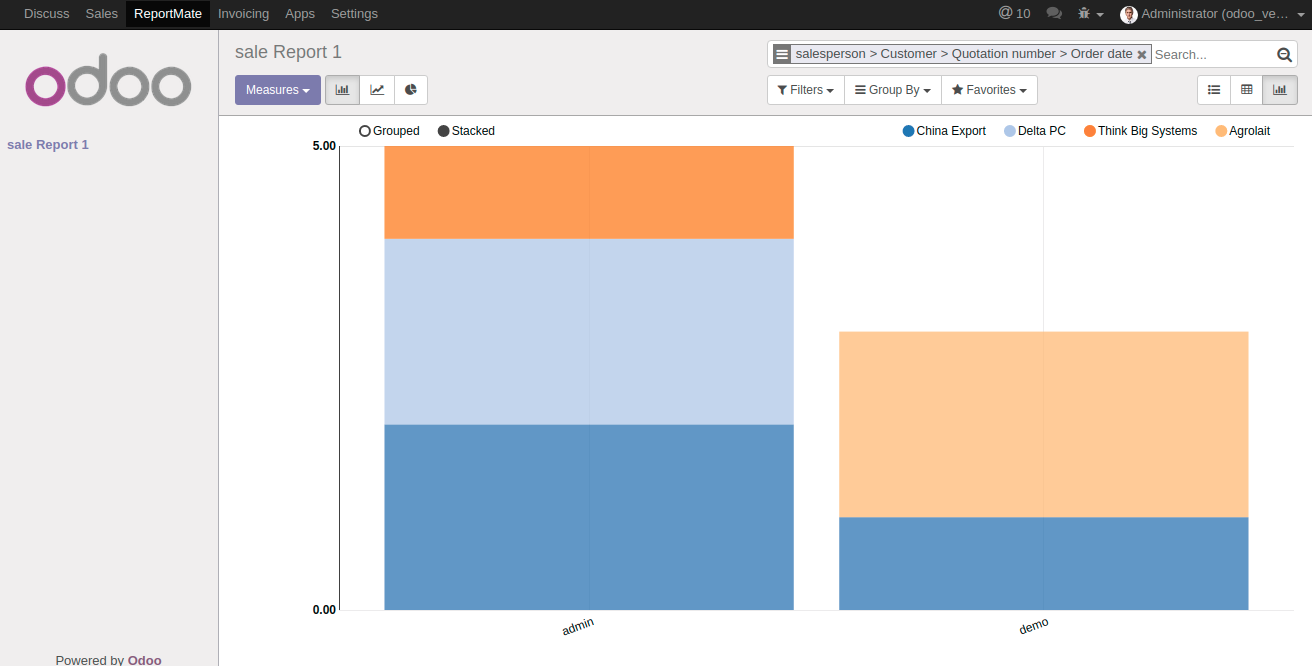Select the Stacked chart mode radio
The width and height of the screenshot is (1312, 666).
441,130
